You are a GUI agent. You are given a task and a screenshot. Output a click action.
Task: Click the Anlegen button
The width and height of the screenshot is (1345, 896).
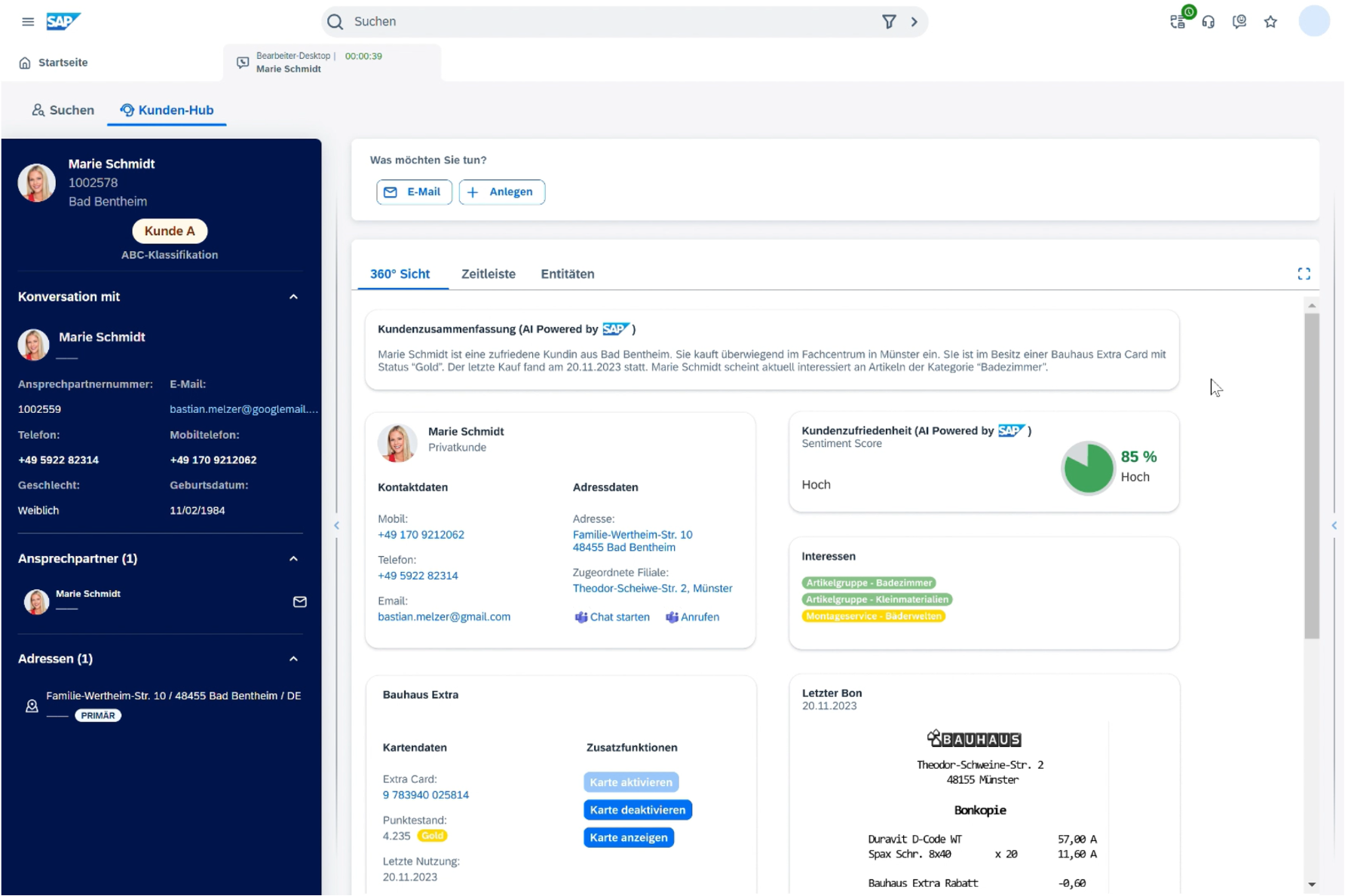(x=501, y=192)
